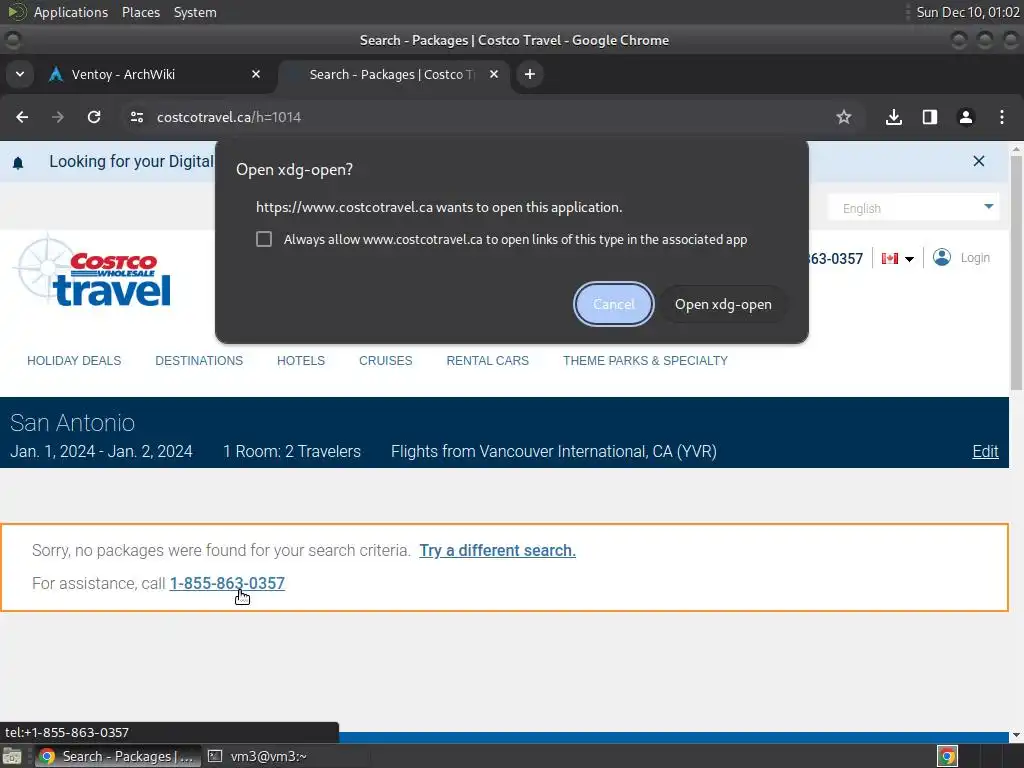
Task: Switch to Ventoy - ArchWiki tab
Action: click(x=155, y=74)
